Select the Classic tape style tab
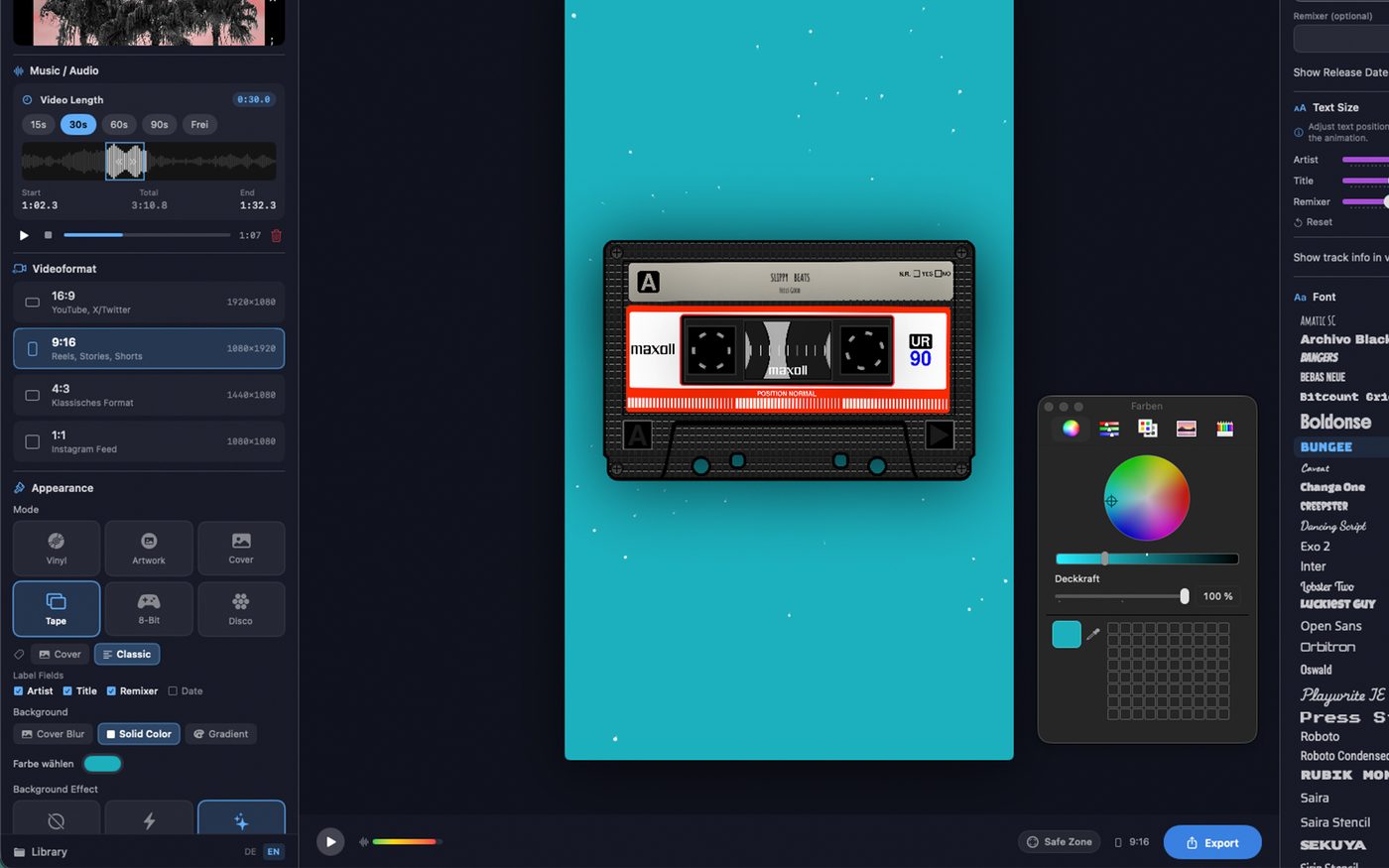 click(x=126, y=654)
